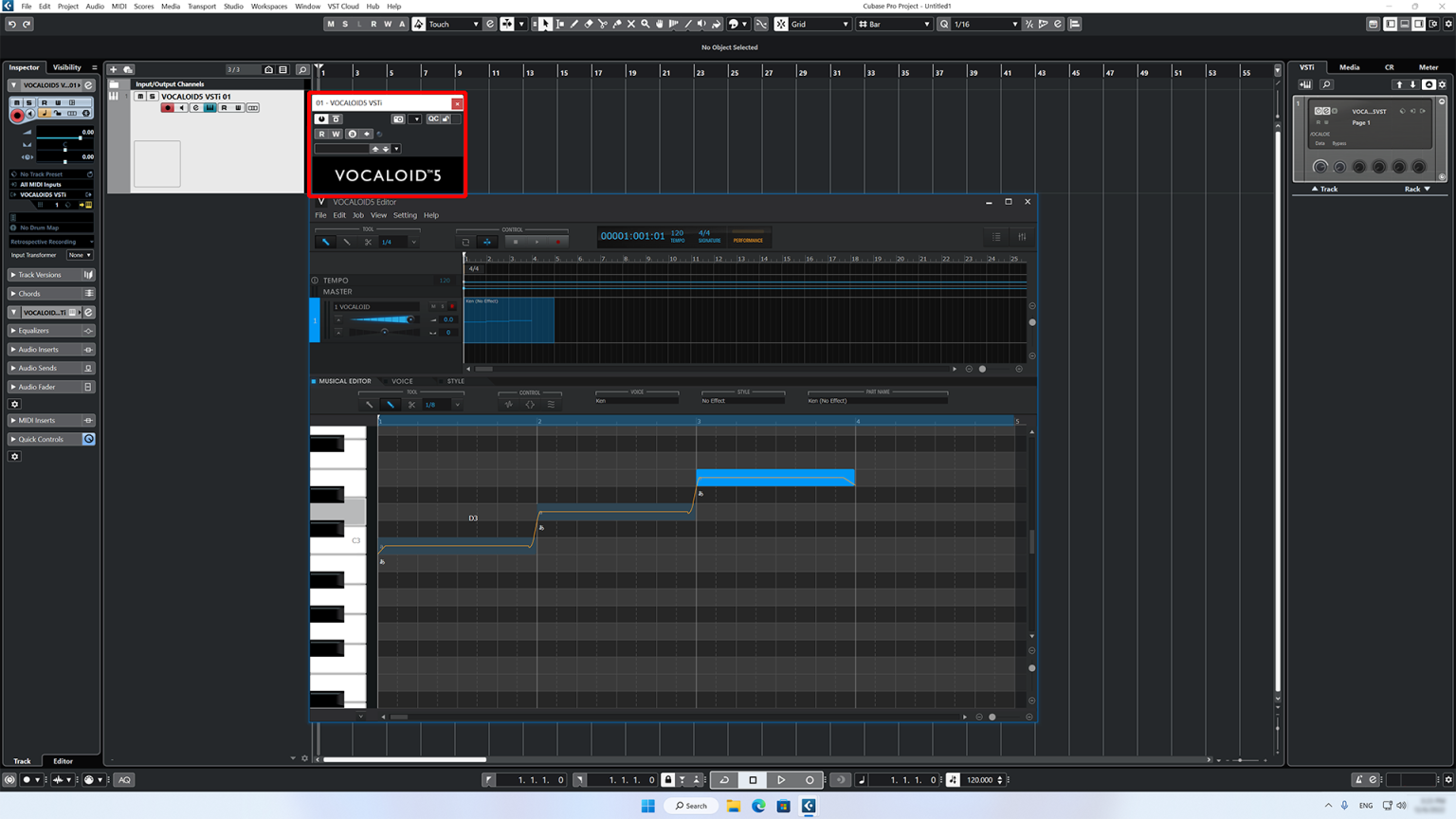
Task: Select the Scissors tool in the VOCALOID editor
Action: pos(369,242)
